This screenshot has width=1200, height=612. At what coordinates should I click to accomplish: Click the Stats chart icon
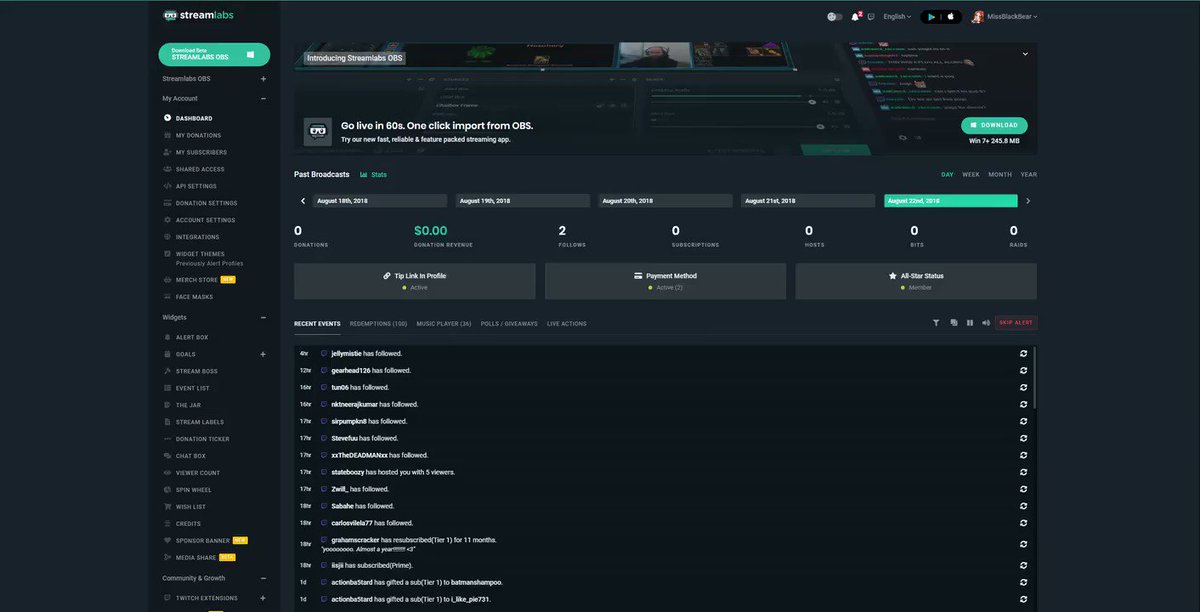point(364,175)
